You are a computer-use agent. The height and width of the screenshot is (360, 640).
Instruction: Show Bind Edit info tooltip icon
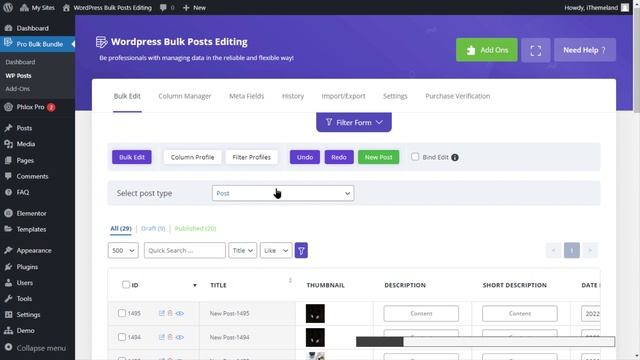point(455,158)
